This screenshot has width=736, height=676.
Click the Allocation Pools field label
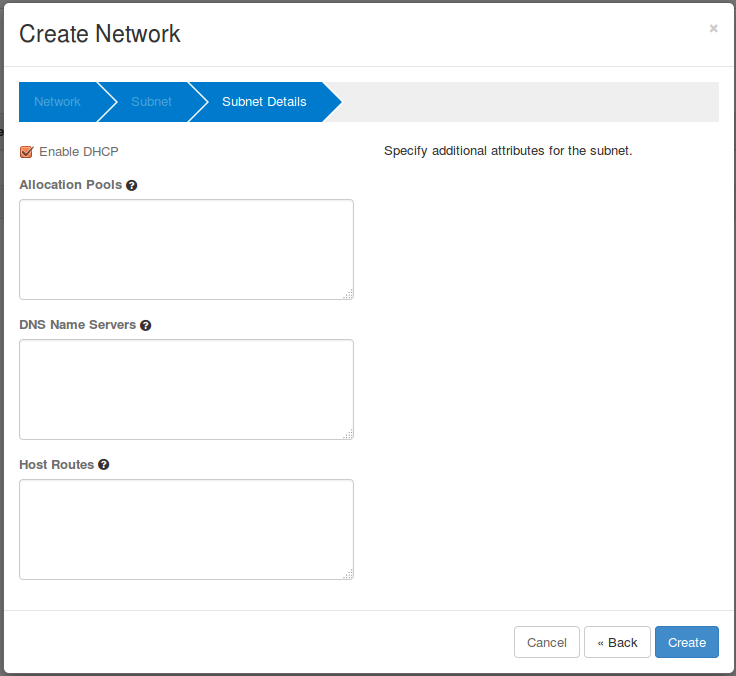tap(70, 185)
